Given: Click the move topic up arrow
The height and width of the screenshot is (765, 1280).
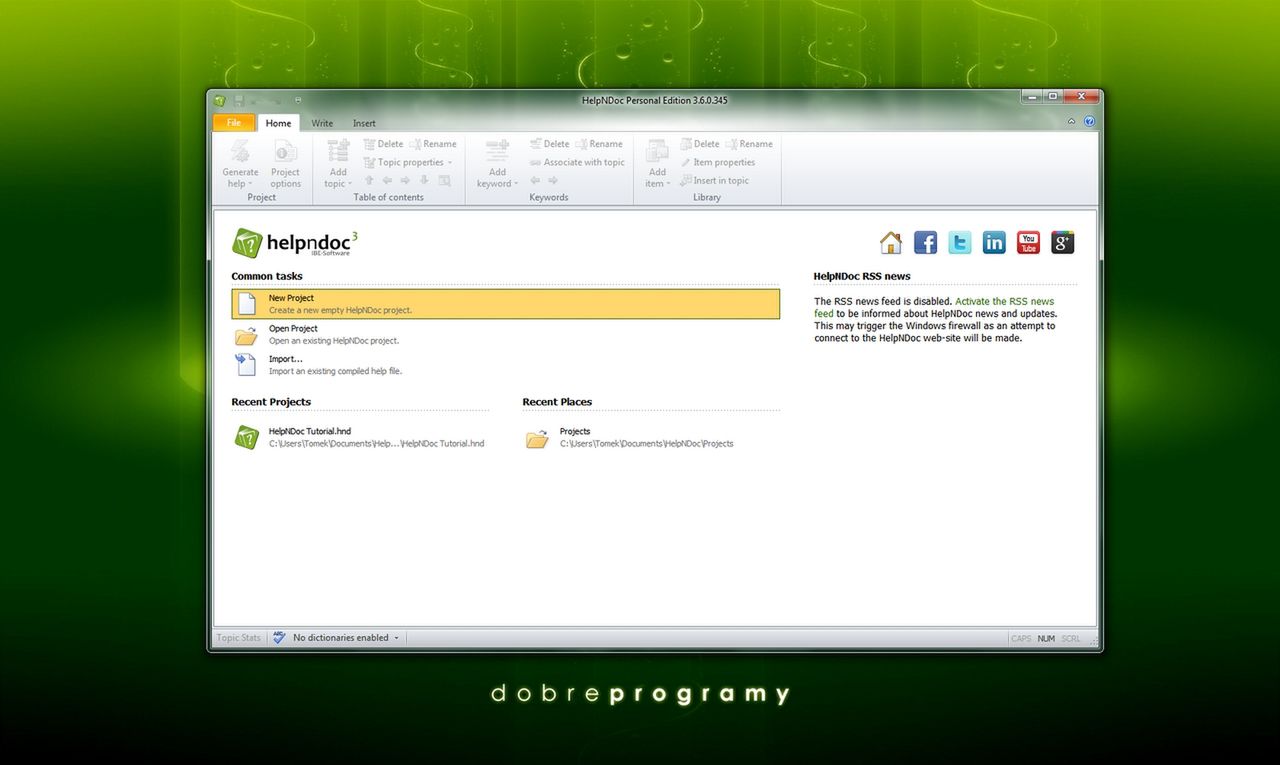Looking at the screenshot, I should coord(369,181).
